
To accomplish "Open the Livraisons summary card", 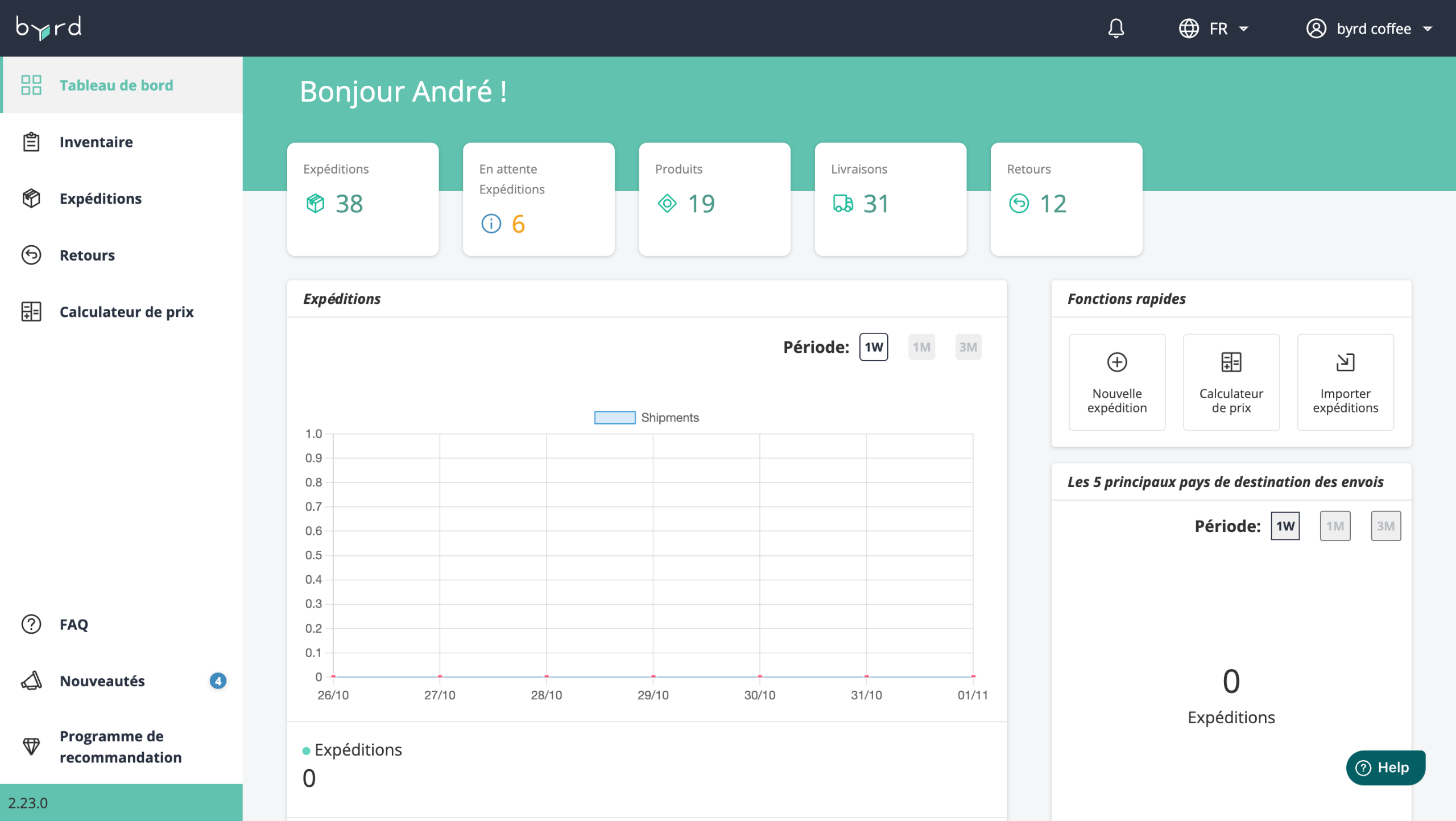I will 890,199.
